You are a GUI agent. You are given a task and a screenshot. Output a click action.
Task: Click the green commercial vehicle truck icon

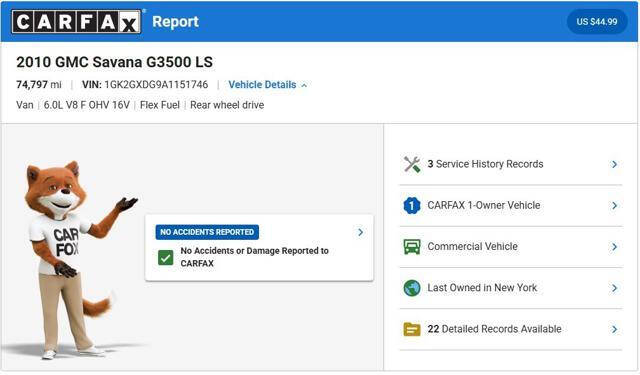[x=412, y=246]
